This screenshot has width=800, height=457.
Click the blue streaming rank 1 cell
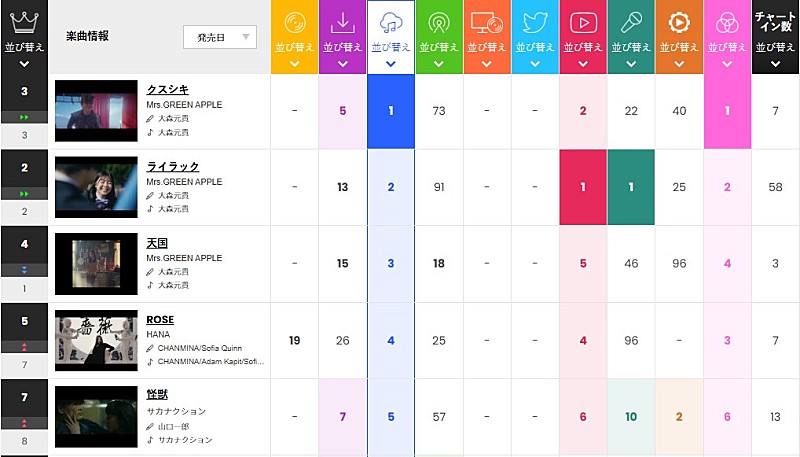click(x=391, y=111)
